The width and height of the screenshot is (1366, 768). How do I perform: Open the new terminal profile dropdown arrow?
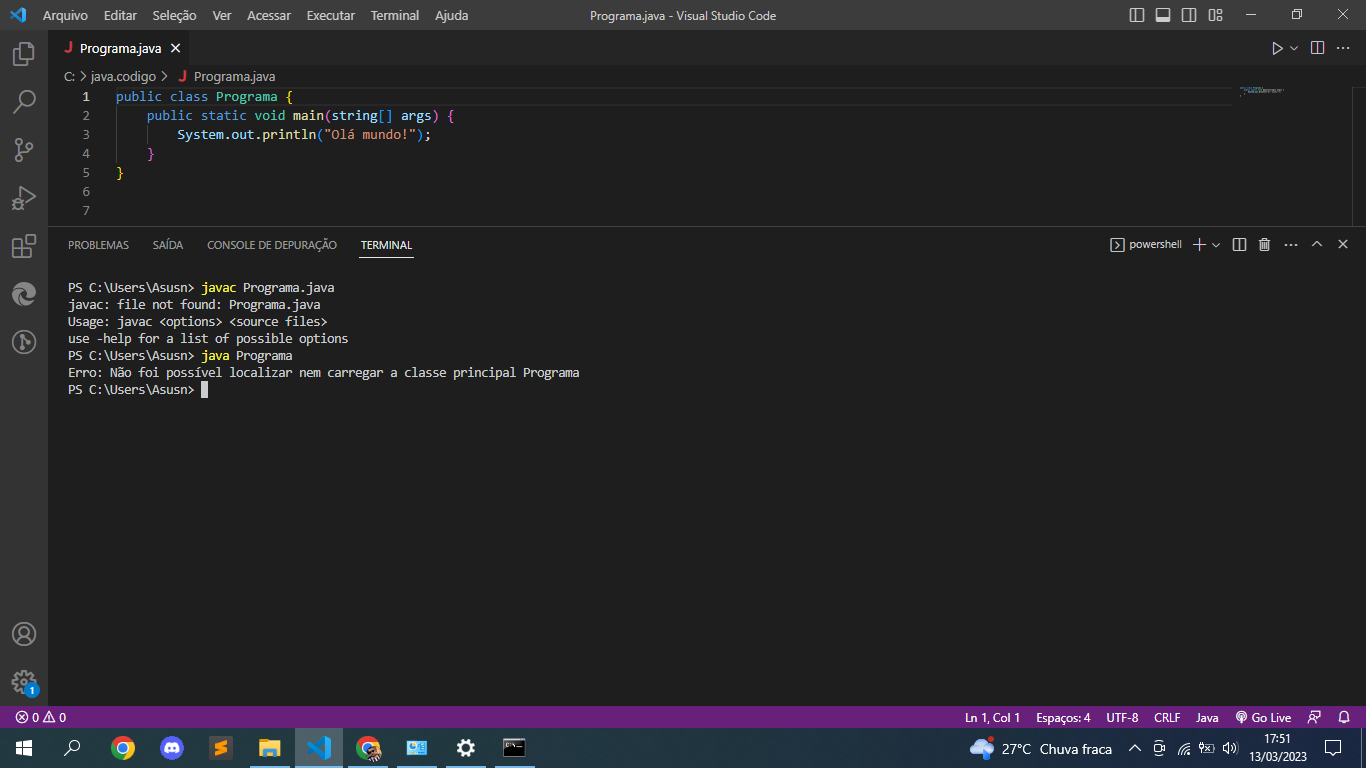pos(1216,244)
